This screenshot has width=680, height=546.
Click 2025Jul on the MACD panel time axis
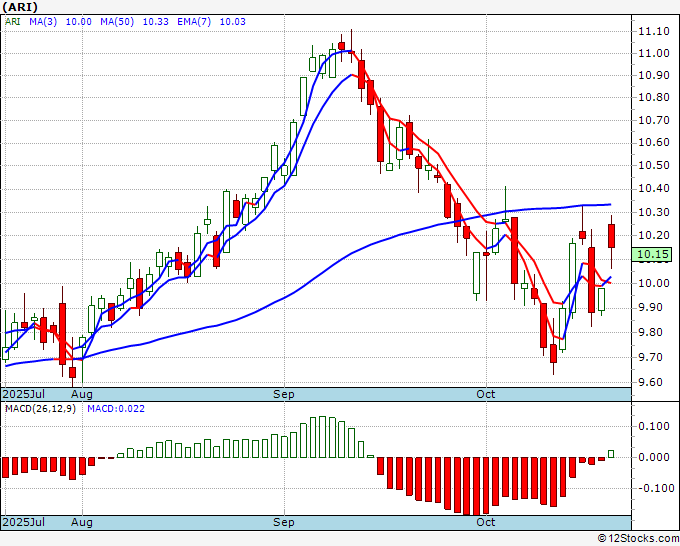coord(24,522)
